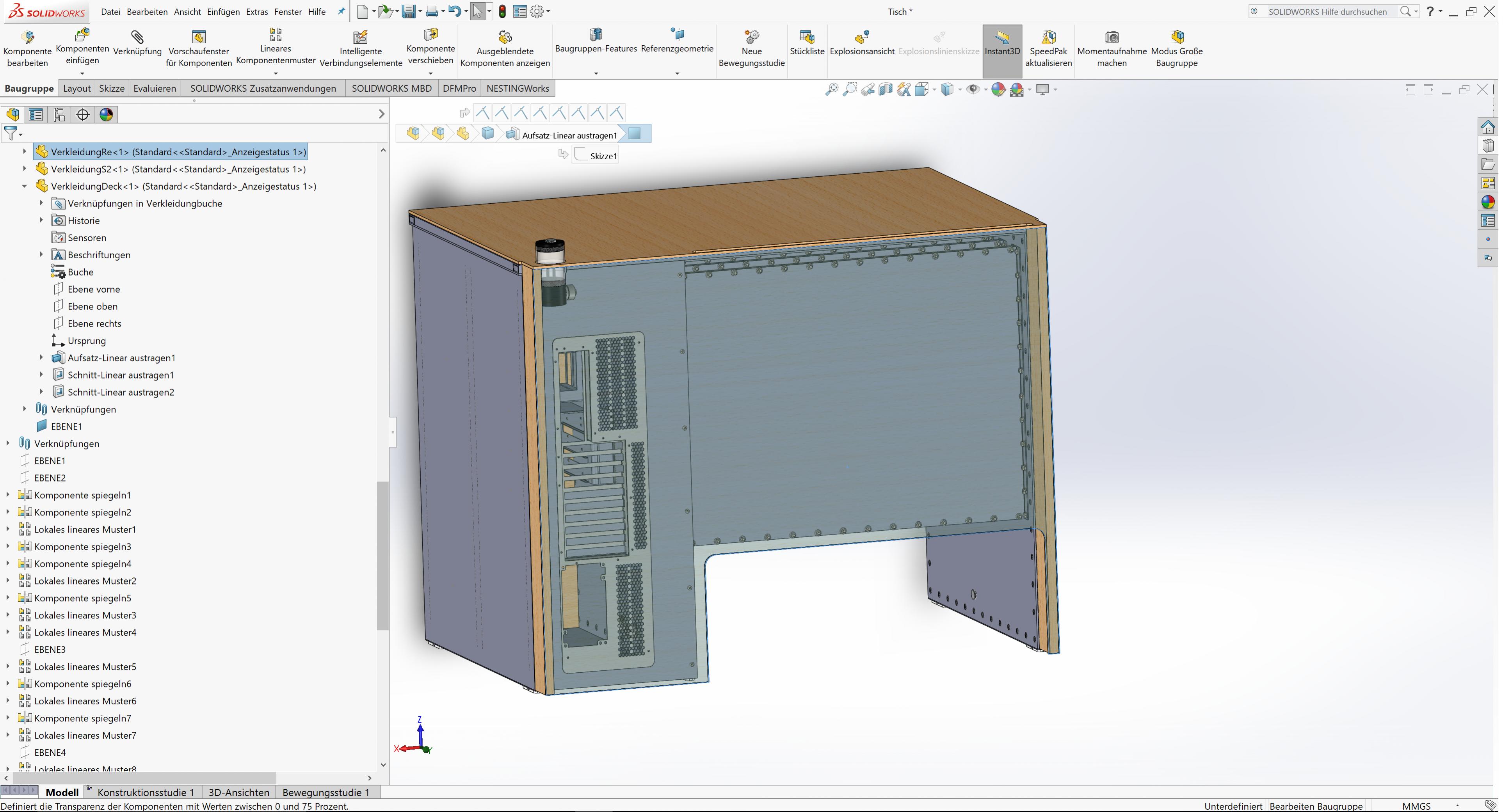Click the Explosionsansicht icon
The width and height of the screenshot is (1503, 812).
coord(862,38)
